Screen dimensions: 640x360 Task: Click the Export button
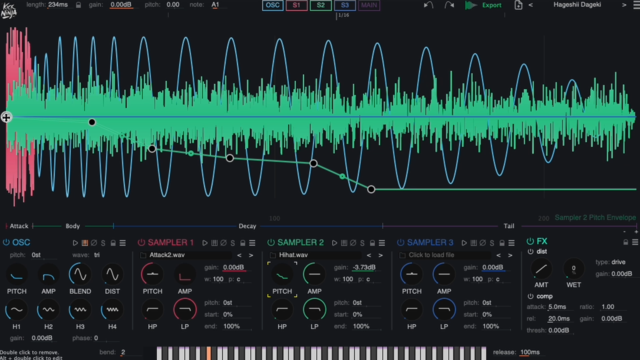point(491,5)
